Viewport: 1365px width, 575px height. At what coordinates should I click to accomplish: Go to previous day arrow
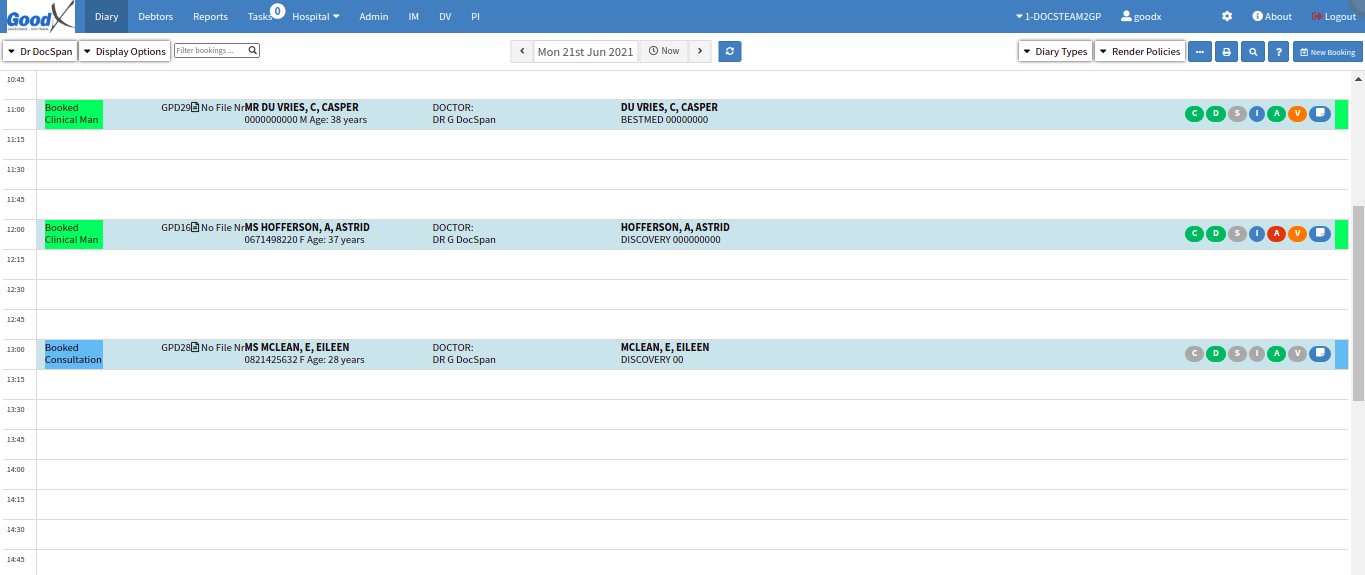[x=522, y=51]
